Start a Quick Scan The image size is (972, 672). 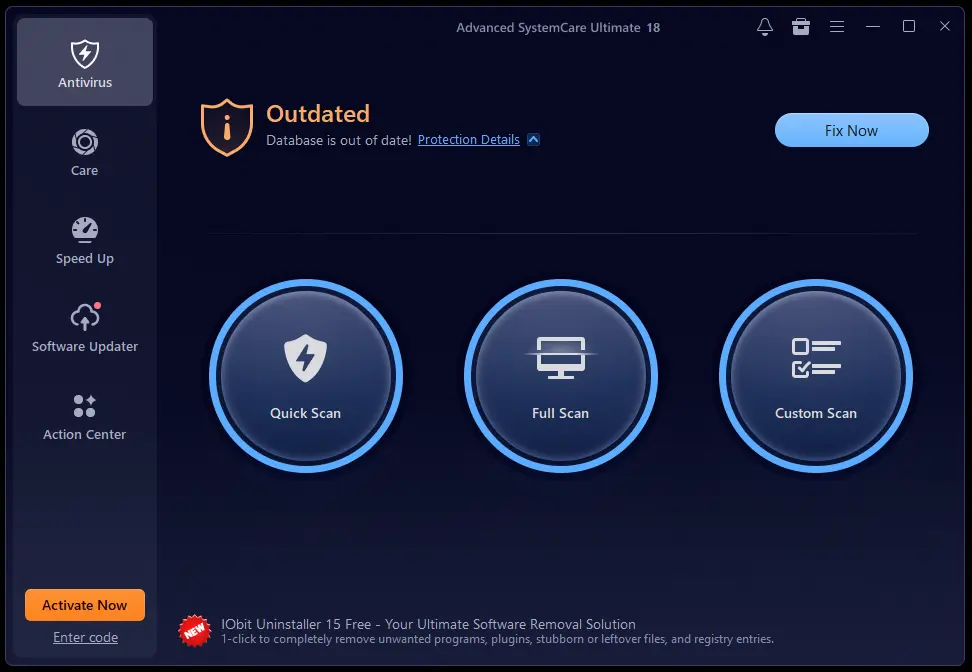click(306, 376)
